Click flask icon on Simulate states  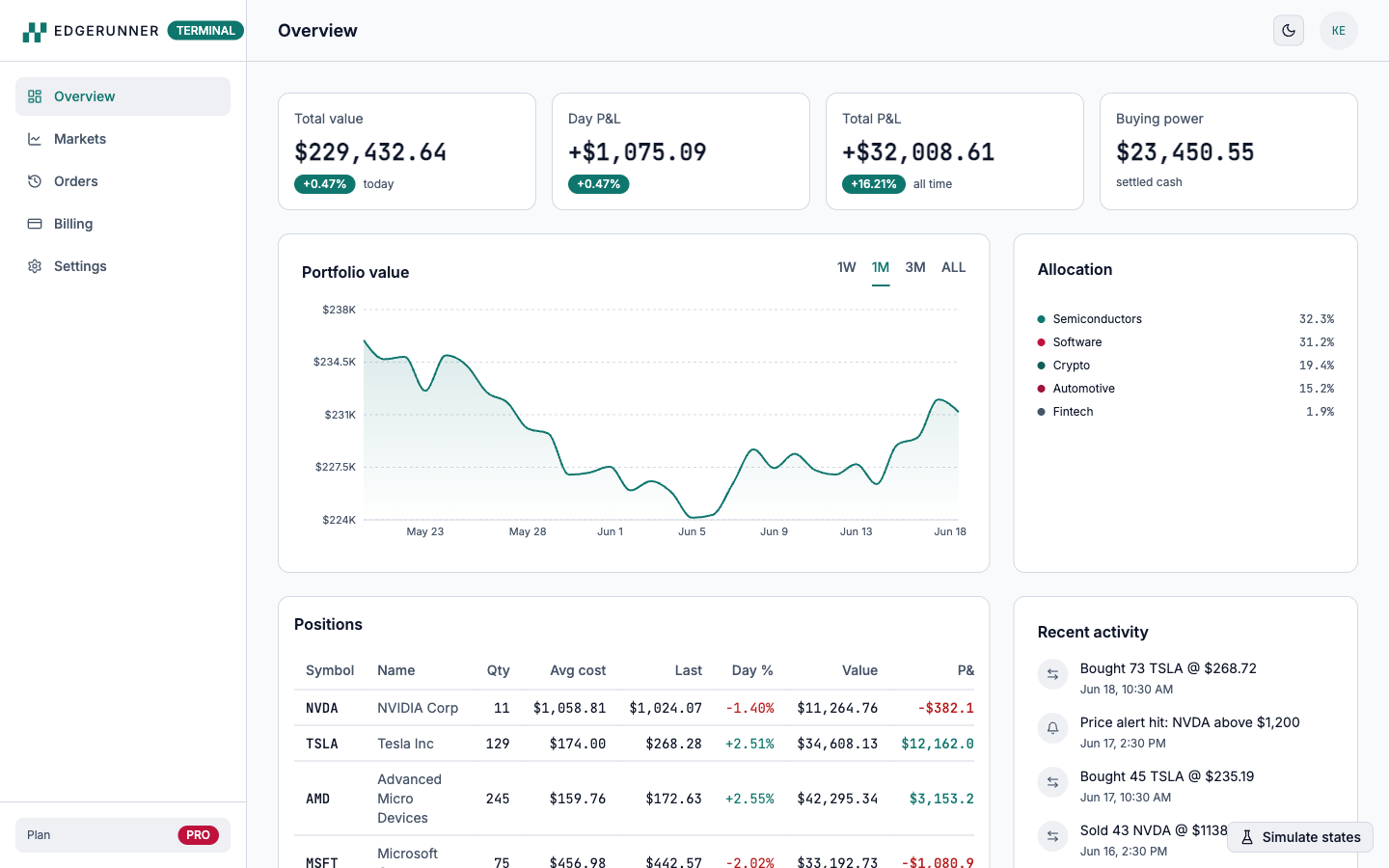click(x=1247, y=837)
